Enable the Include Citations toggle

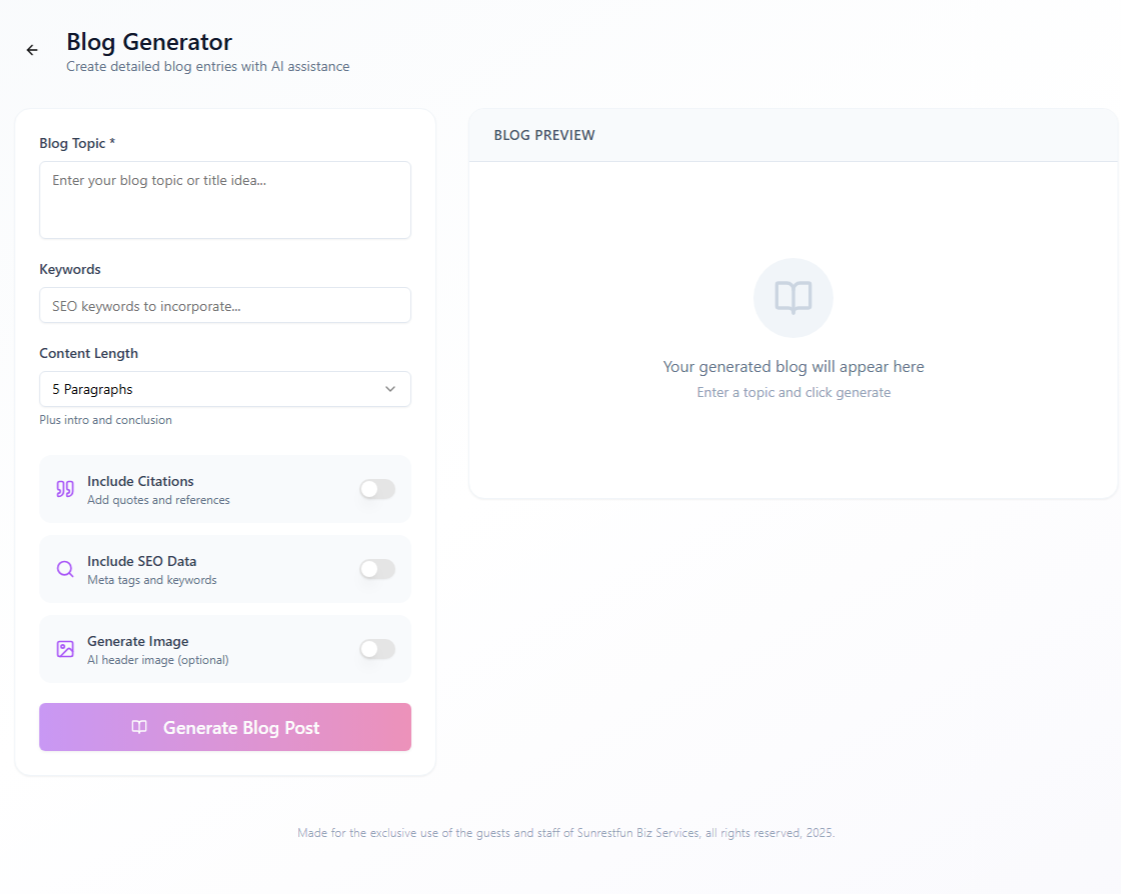coord(377,489)
